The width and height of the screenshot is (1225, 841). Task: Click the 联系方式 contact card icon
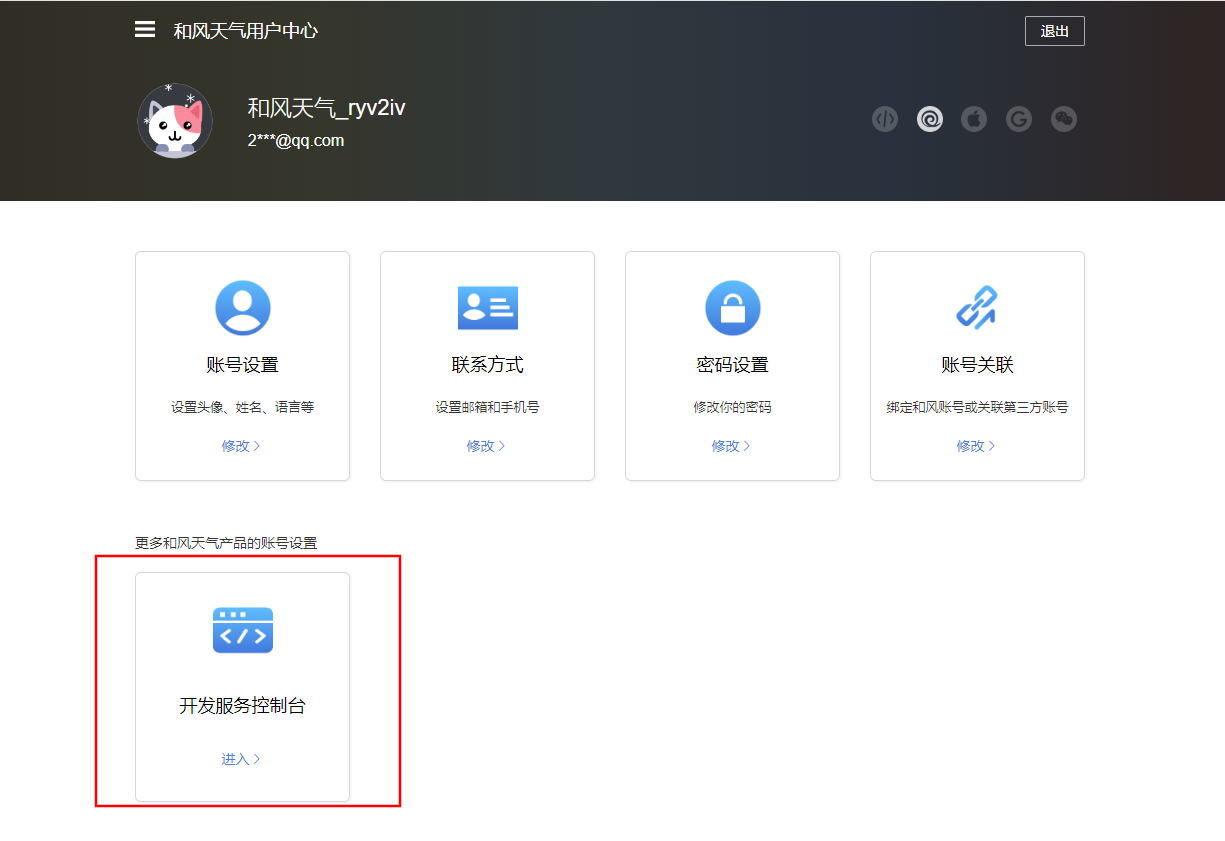pos(488,308)
